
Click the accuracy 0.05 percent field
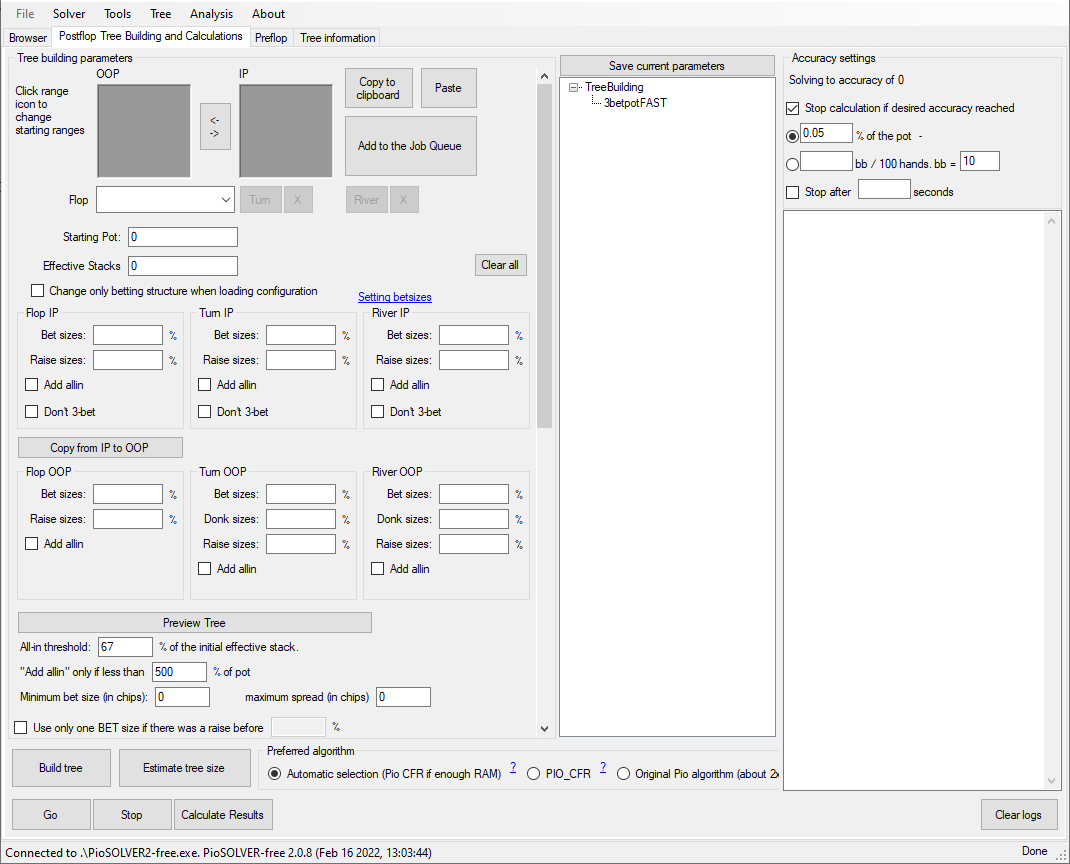826,133
